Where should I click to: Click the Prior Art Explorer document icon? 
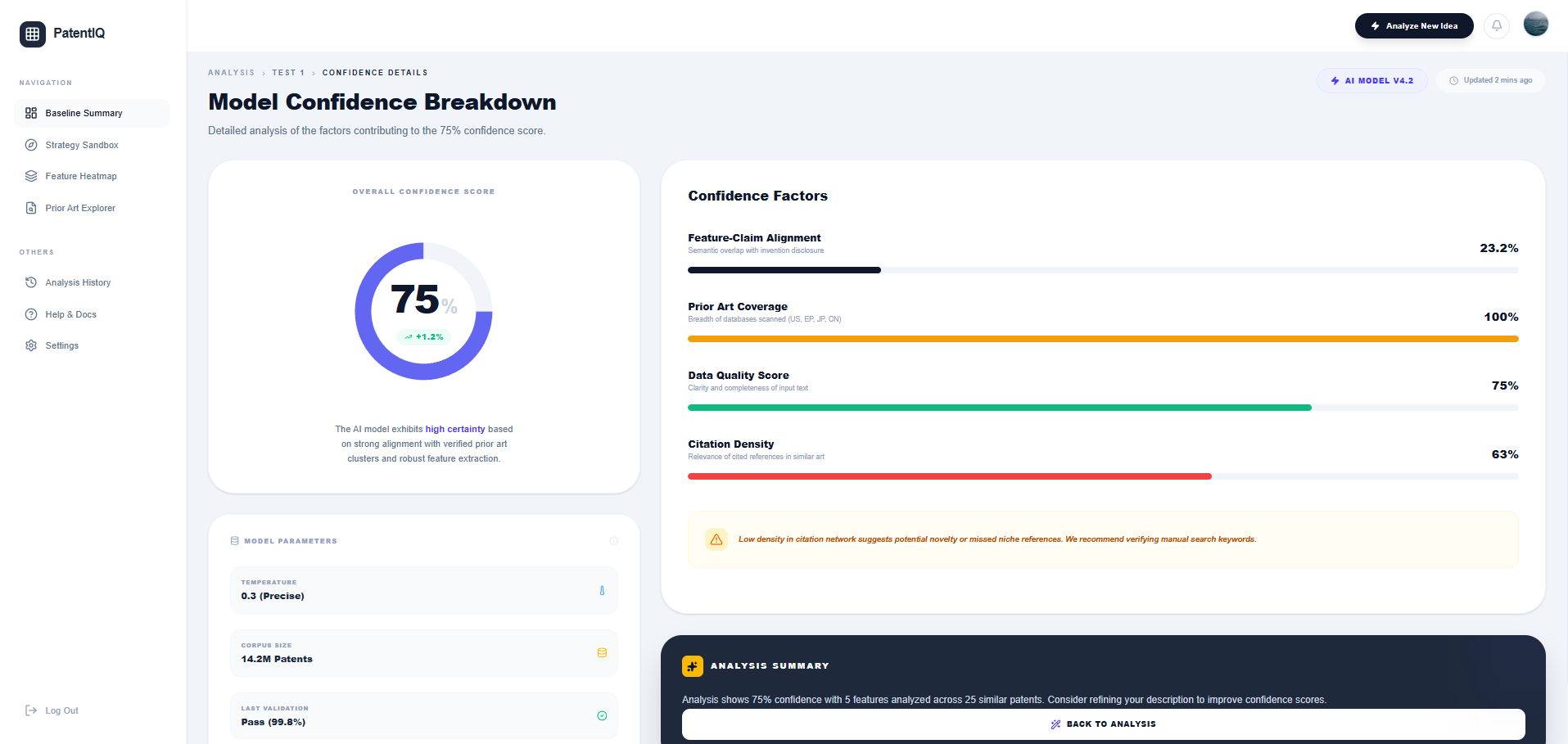point(31,208)
